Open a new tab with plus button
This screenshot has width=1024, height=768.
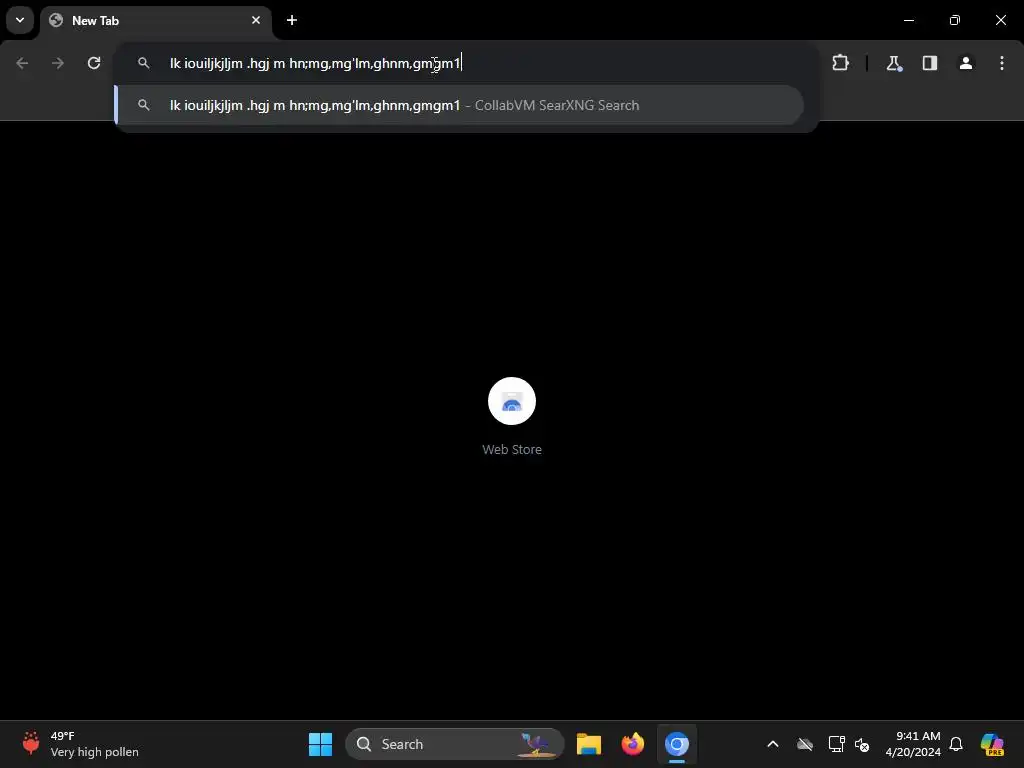coord(292,20)
